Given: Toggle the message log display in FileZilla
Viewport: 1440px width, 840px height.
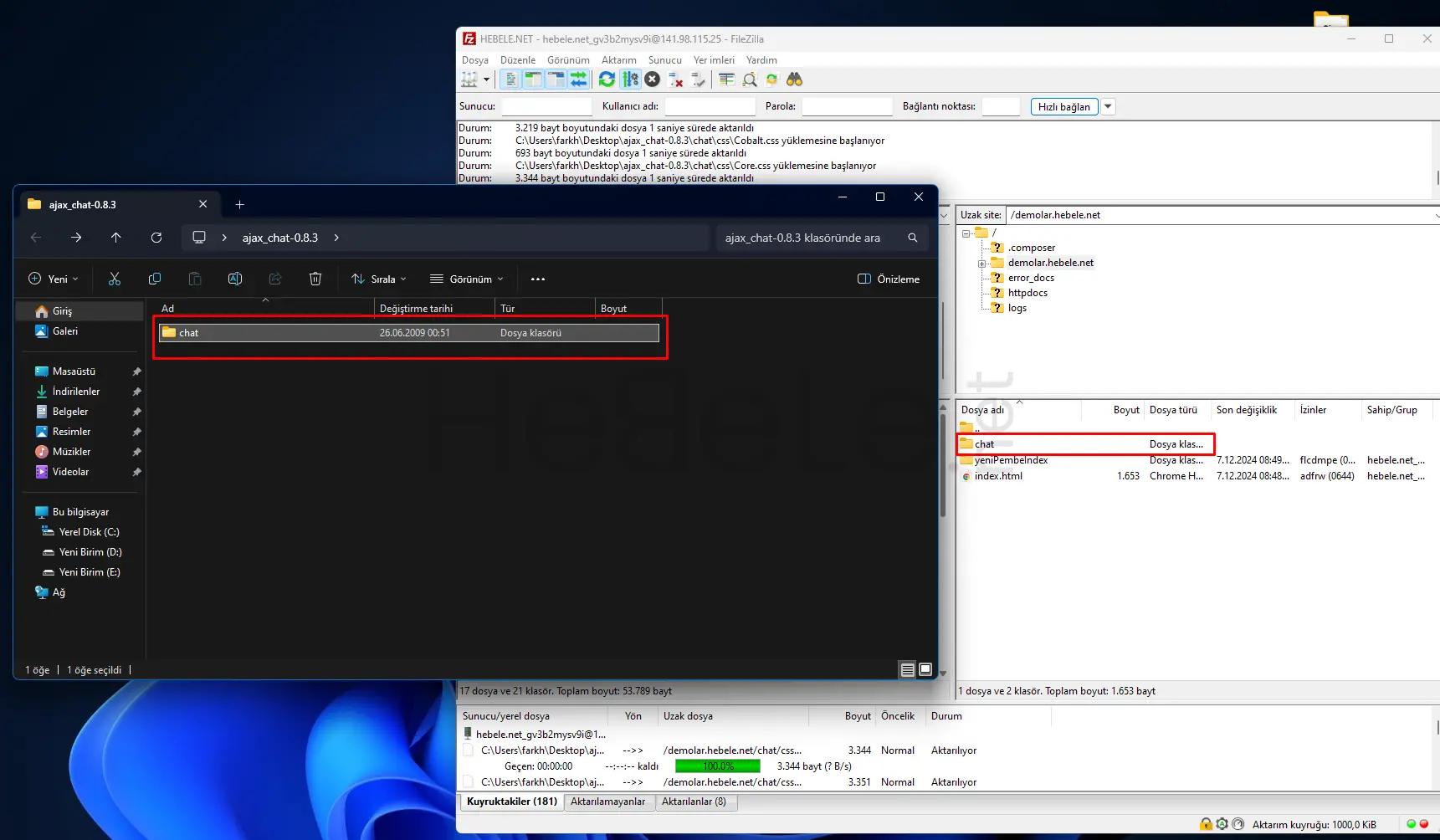Looking at the screenshot, I should 510,79.
